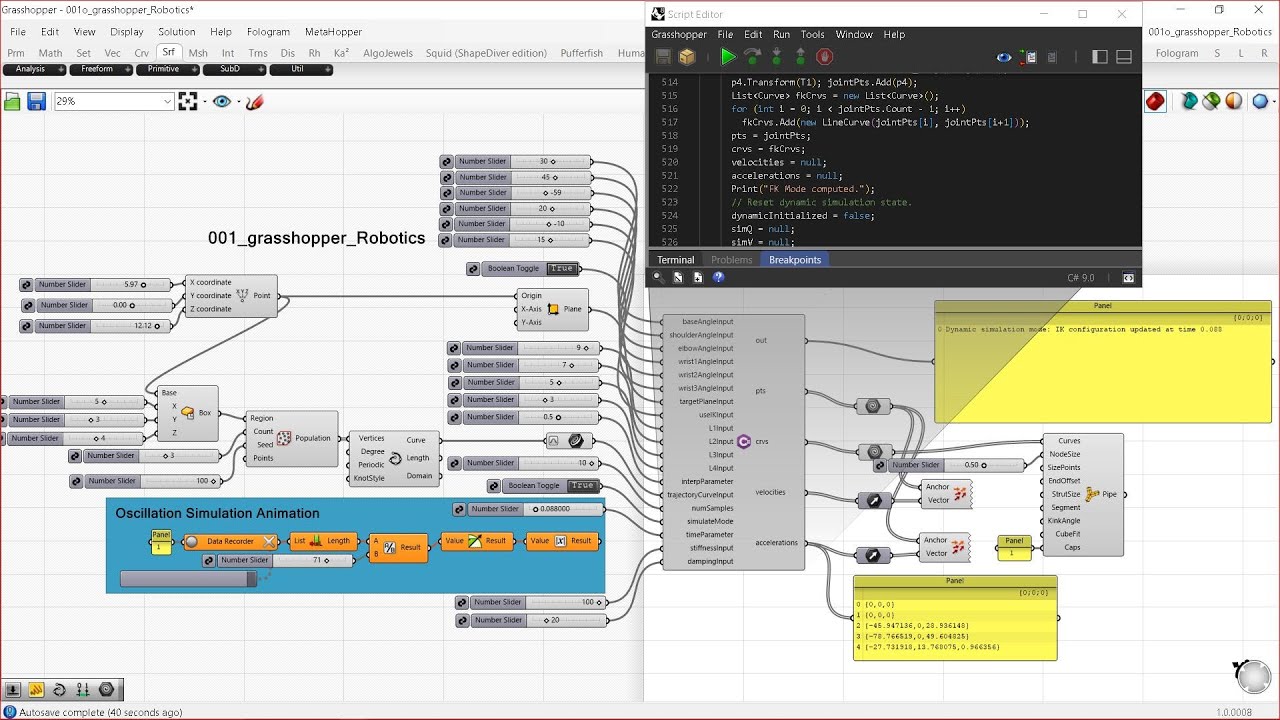Select the AlgoJewels tab
Screen dimensions: 1280x720
tap(388, 53)
